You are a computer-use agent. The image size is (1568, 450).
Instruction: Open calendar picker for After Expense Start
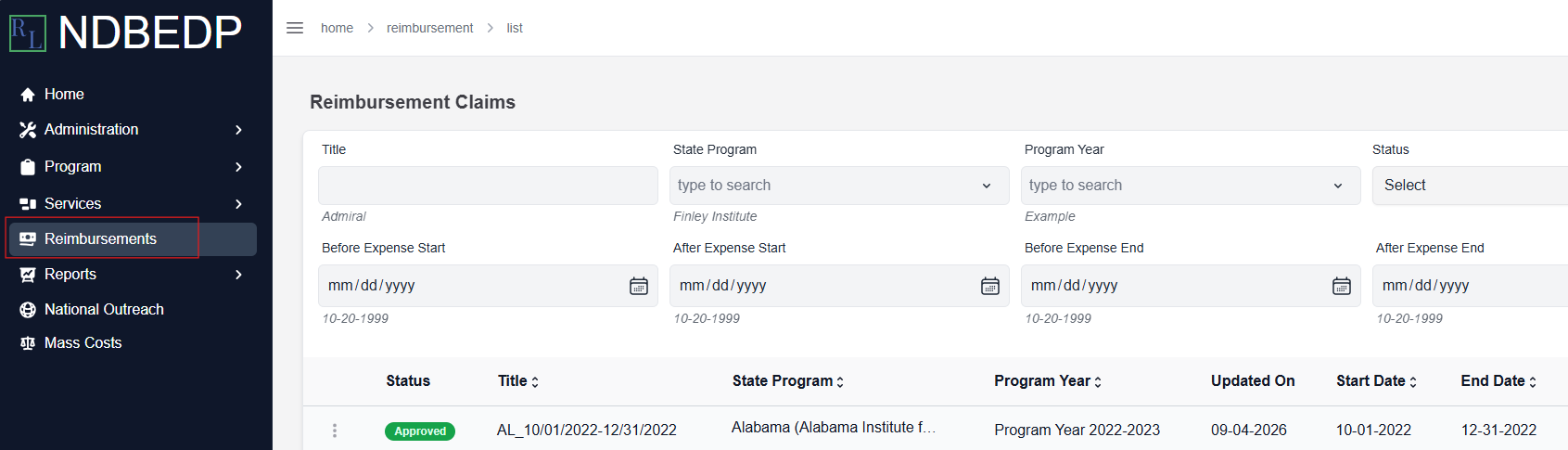coord(990,286)
